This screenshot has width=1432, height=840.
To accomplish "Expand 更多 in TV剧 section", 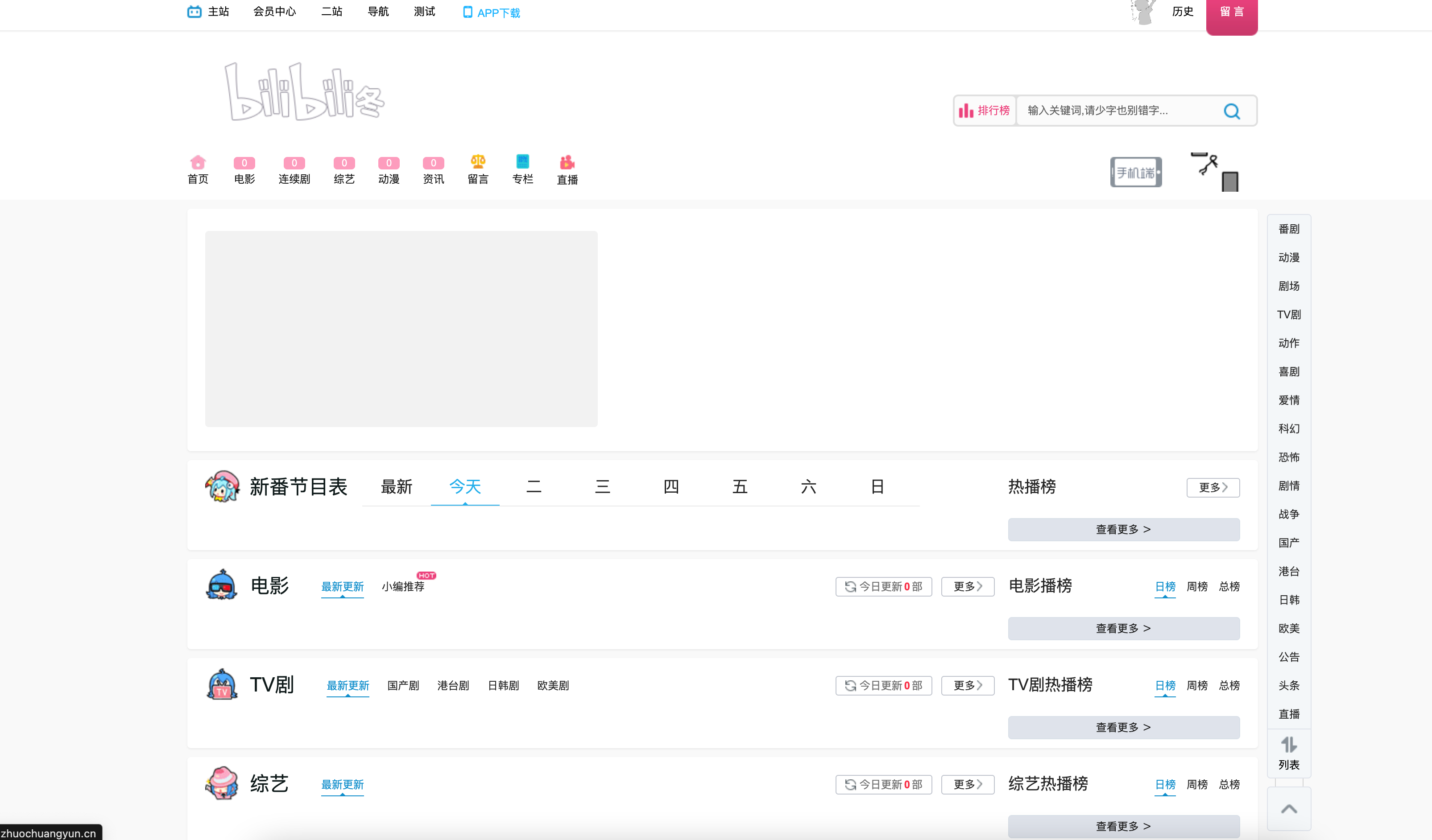I will tap(967, 686).
